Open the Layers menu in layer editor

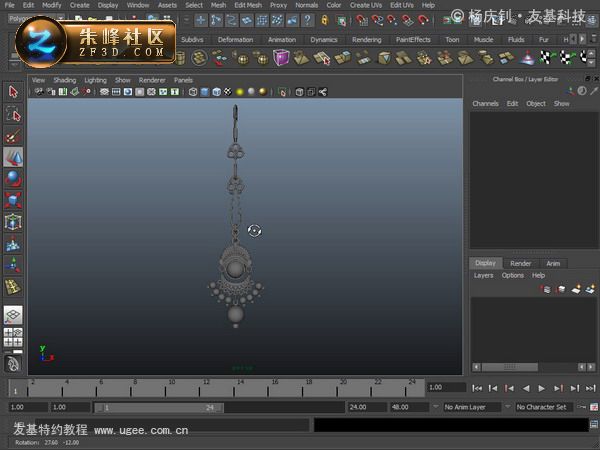483,276
